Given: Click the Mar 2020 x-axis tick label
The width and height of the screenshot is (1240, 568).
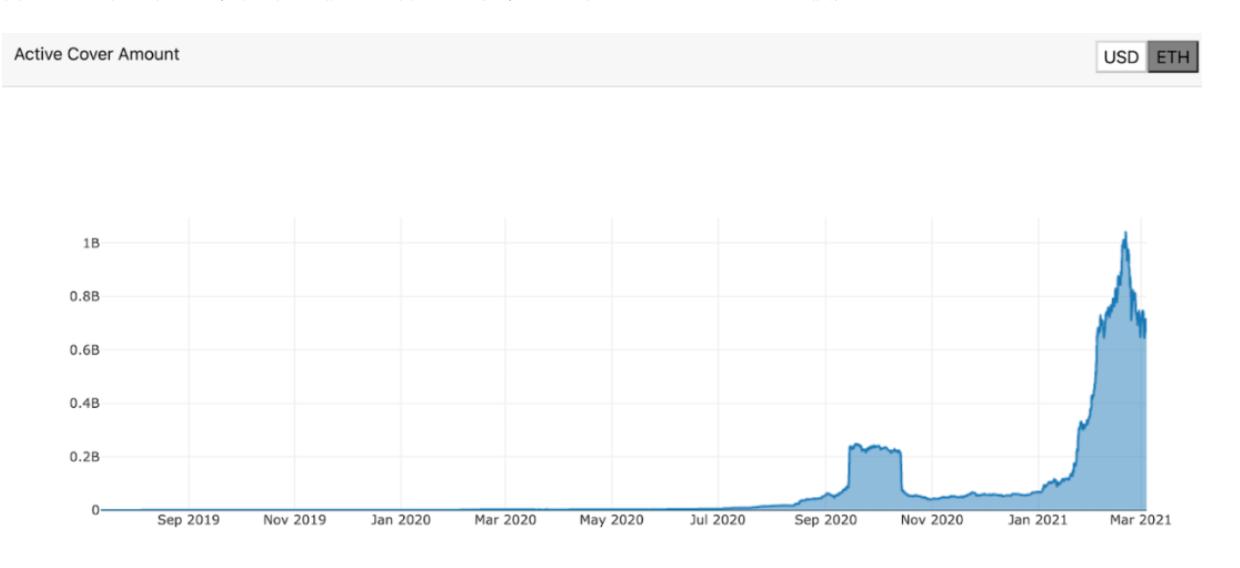Looking at the screenshot, I should tap(505, 520).
